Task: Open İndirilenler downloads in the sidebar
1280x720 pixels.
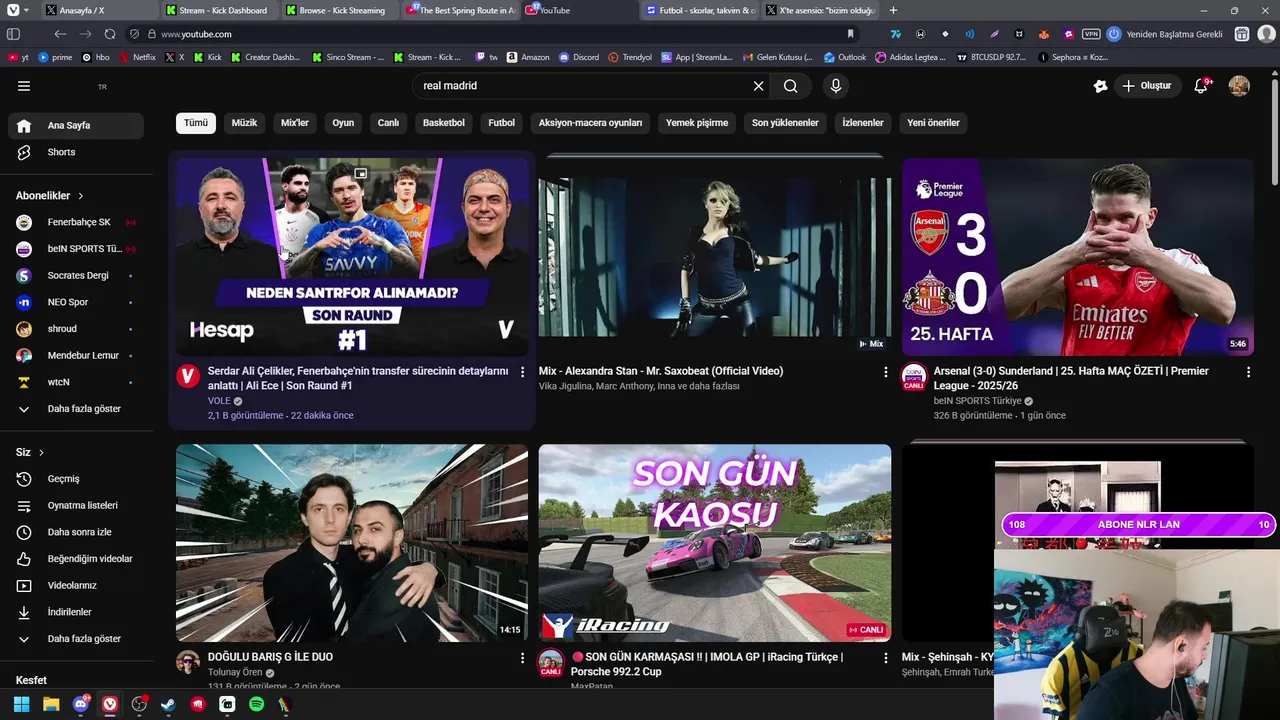Action: point(76,612)
